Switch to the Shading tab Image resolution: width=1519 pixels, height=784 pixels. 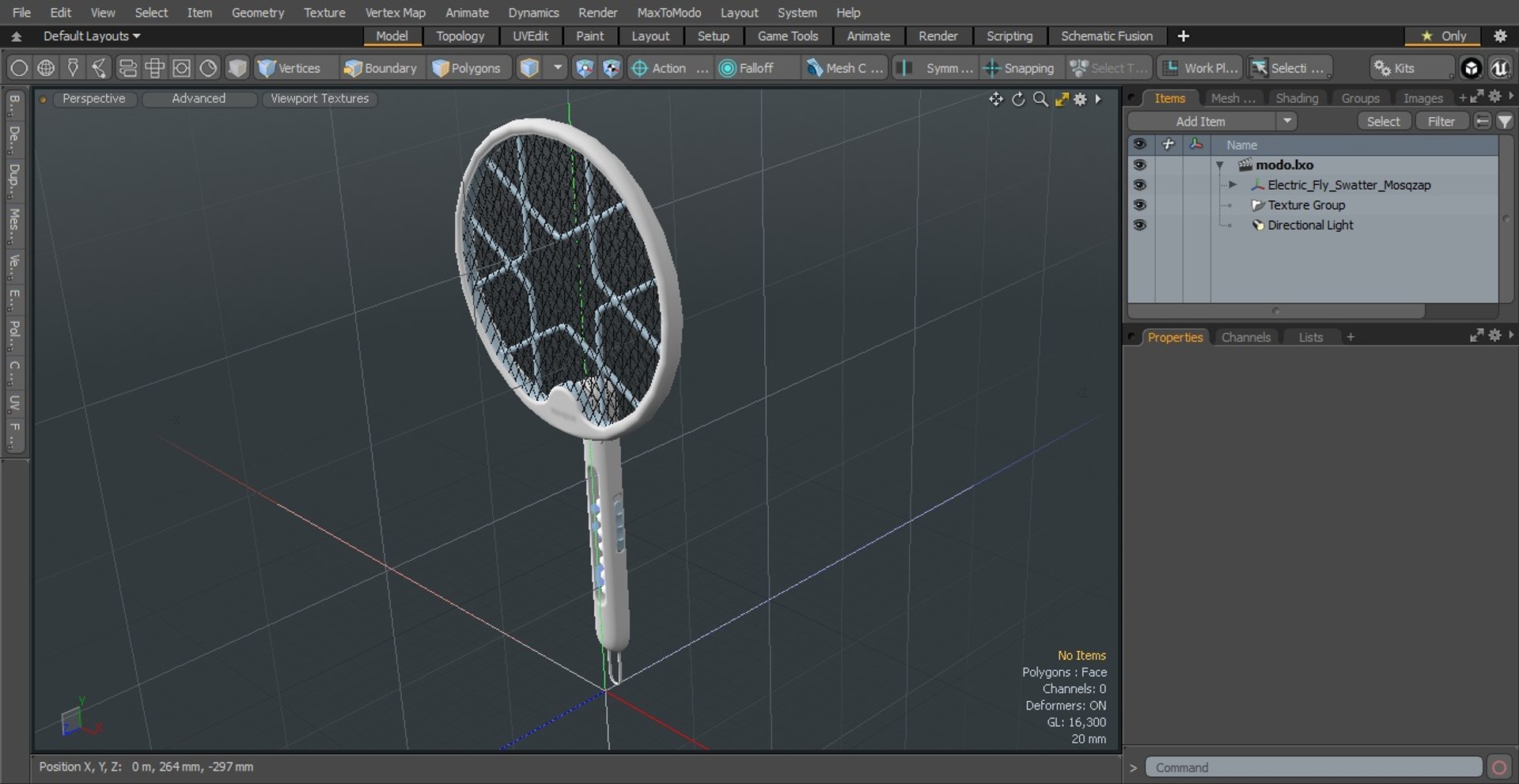coord(1297,98)
